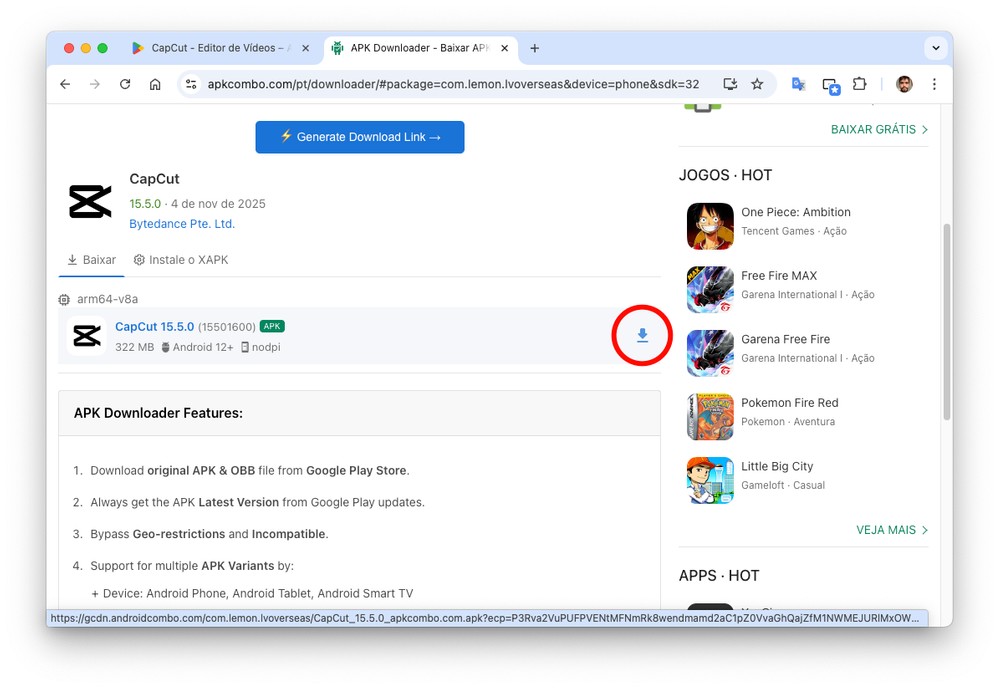Expand the tab search dropdown arrow
This screenshot has height=689, width=1000.
click(x=935, y=48)
